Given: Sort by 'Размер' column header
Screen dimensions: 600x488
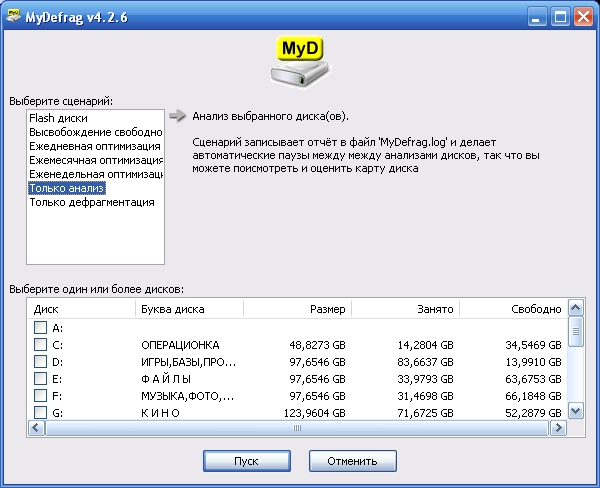Looking at the screenshot, I should pyautogui.click(x=297, y=309).
